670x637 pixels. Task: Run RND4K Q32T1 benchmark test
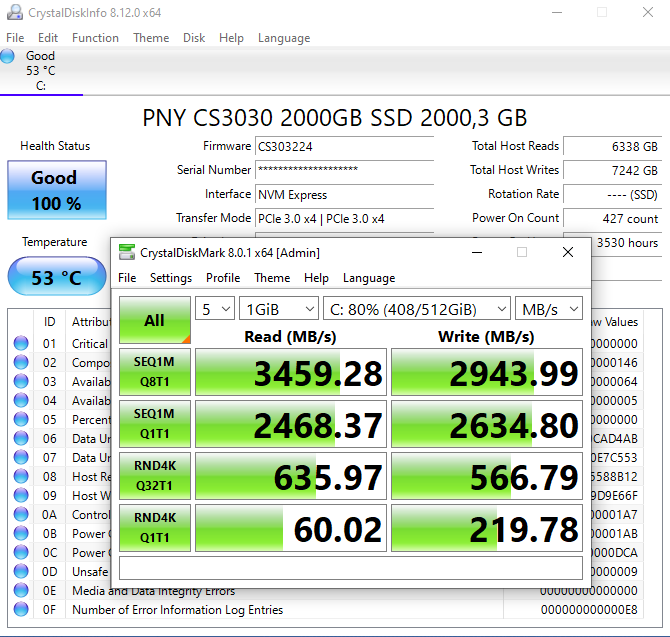[x=155, y=476]
